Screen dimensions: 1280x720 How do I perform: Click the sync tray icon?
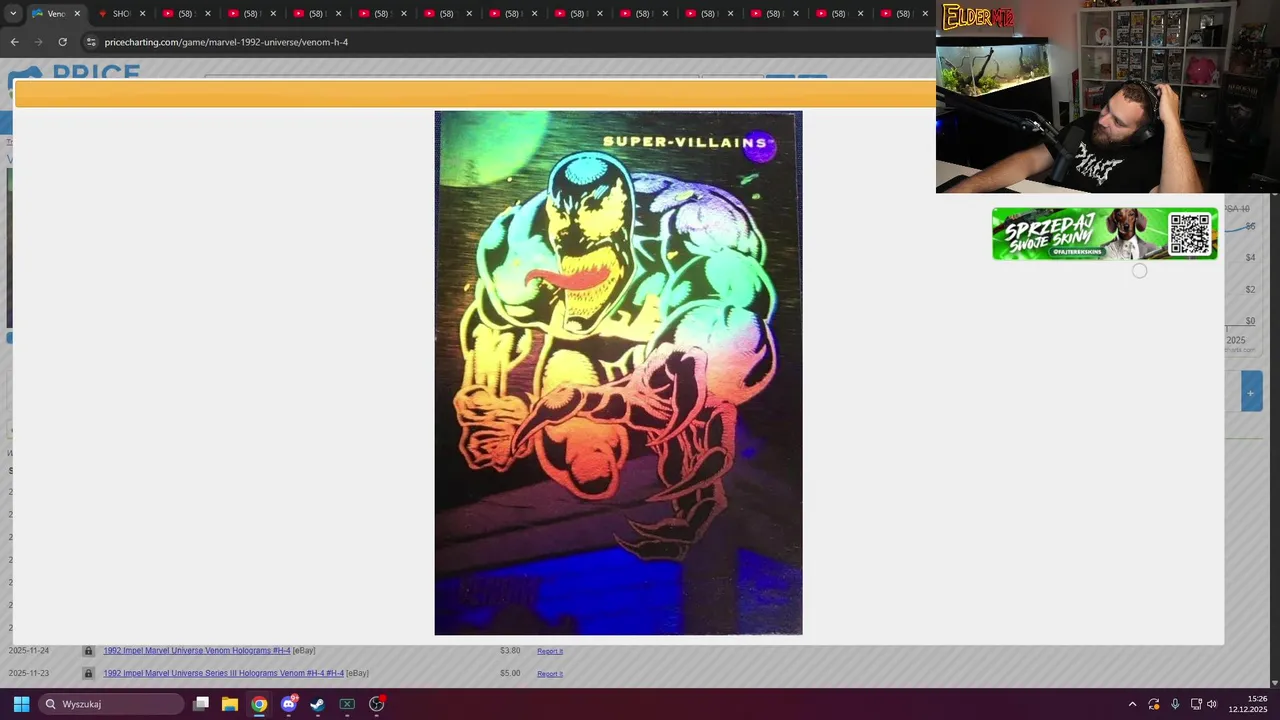coord(1154,704)
